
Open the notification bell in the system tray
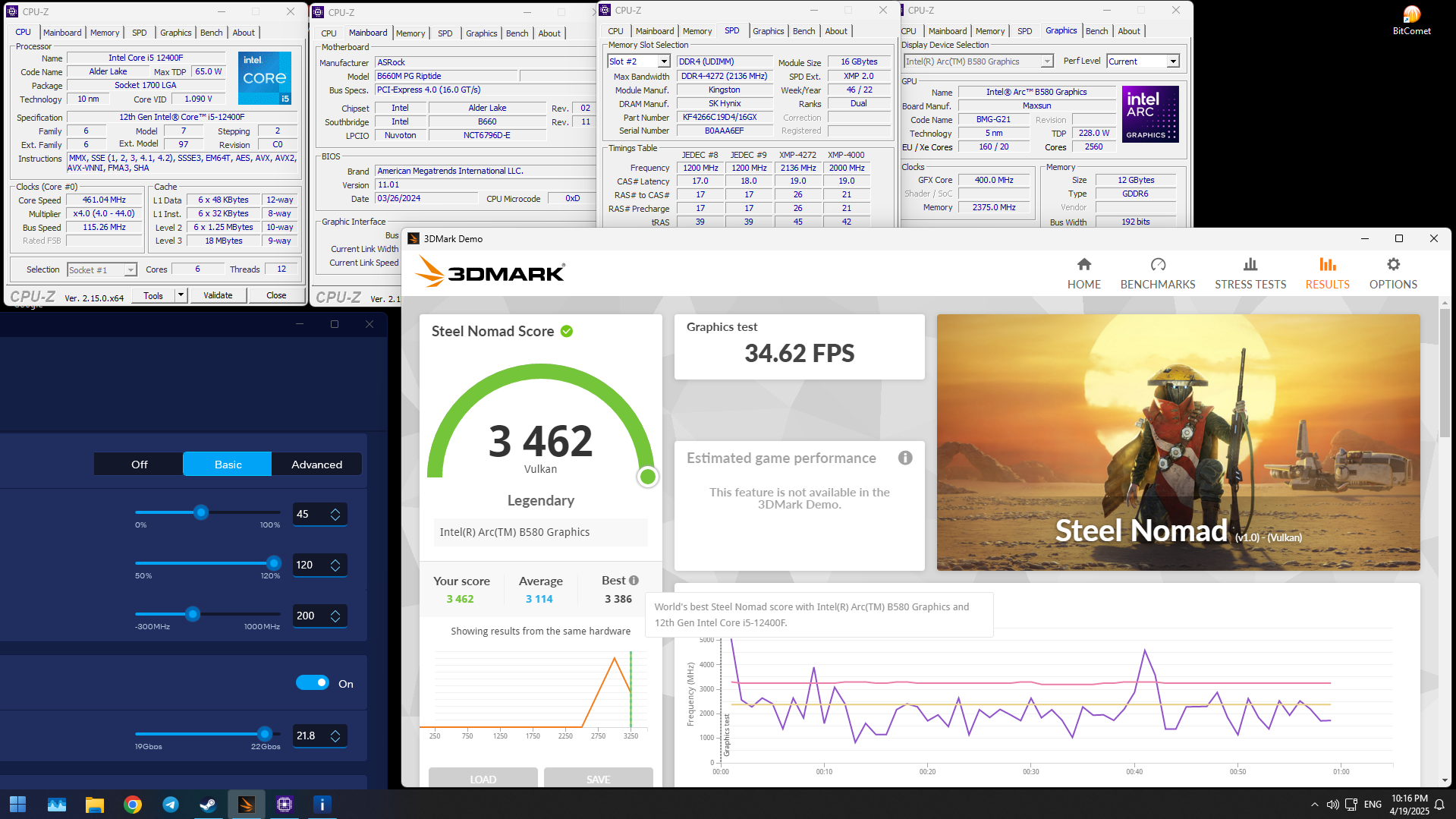tap(1439, 805)
